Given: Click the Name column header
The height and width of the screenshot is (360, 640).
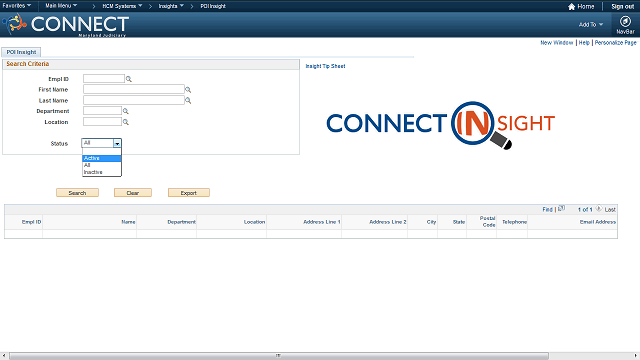Looking at the screenshot, I should (x=128, y=222).
